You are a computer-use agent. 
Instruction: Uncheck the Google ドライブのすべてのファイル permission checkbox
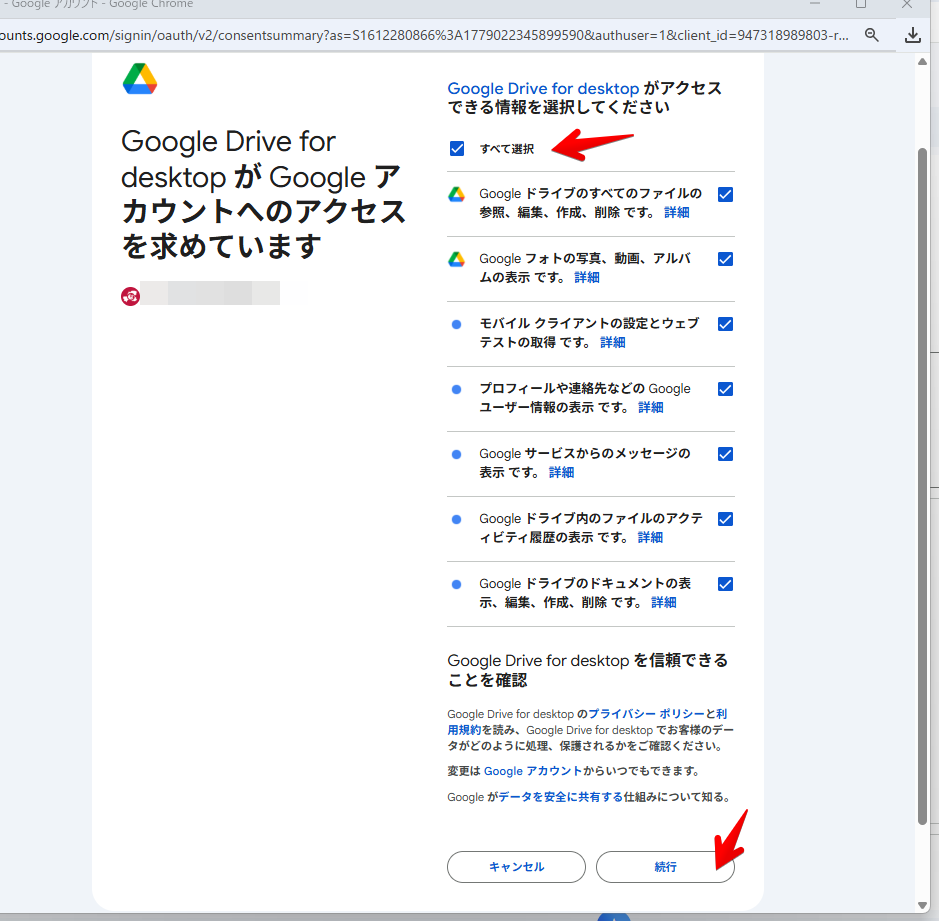[725, 195]
